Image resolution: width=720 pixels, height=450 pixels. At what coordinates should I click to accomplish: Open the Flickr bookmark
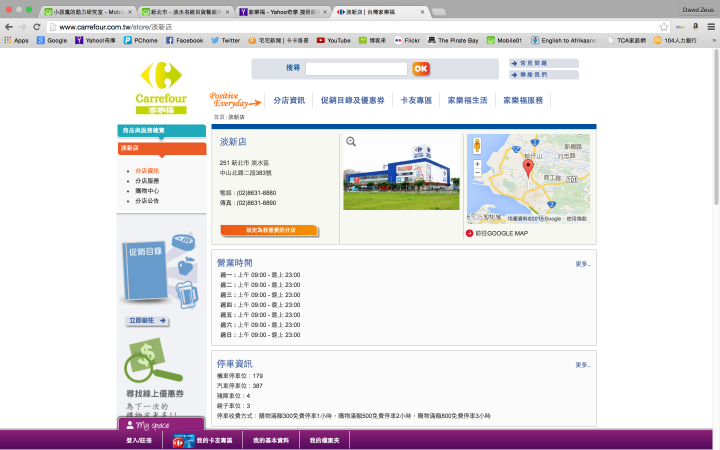pos(407,40)
